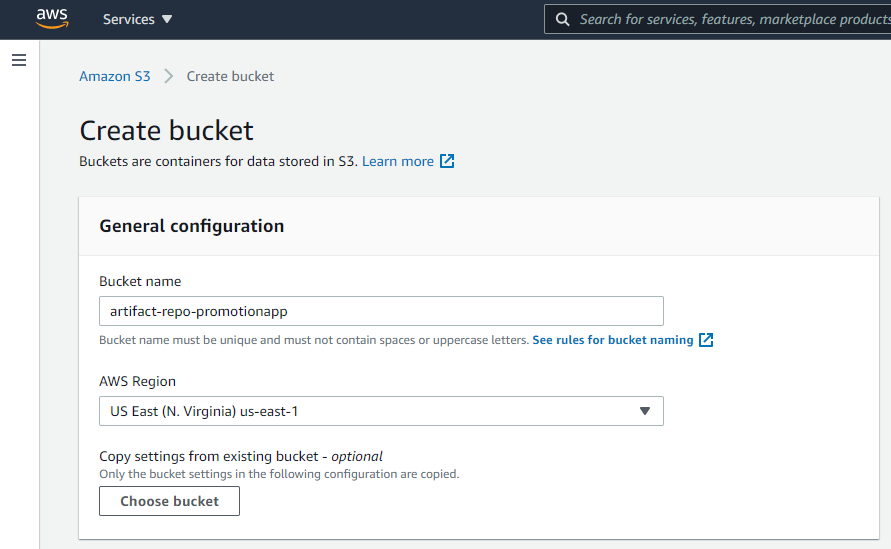Focus the Bucket name input field
891x549 pixels.
coord(381,311)
